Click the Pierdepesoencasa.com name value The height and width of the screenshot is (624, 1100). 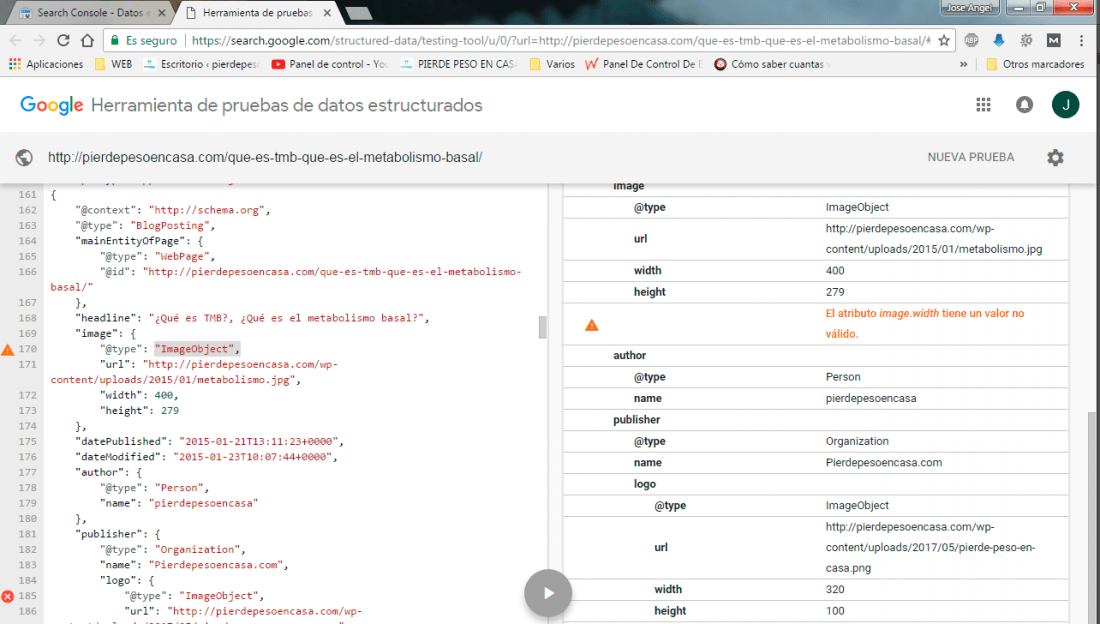click(883, 463)
